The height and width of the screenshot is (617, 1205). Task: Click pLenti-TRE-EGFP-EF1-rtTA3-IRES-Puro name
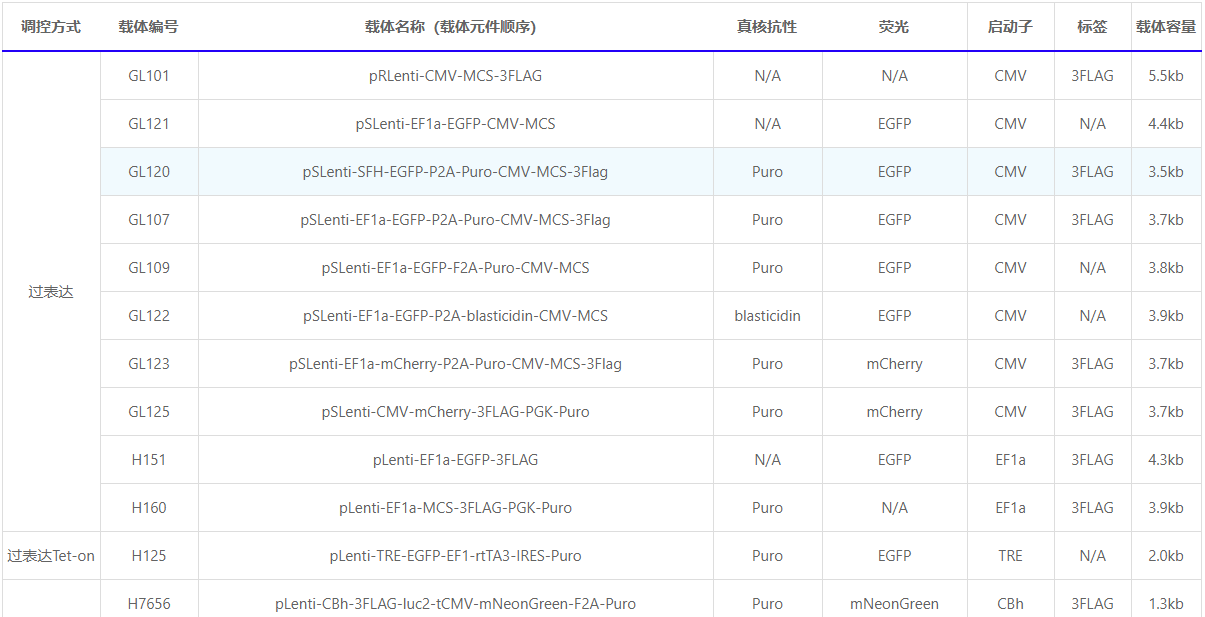pos(455,556)
